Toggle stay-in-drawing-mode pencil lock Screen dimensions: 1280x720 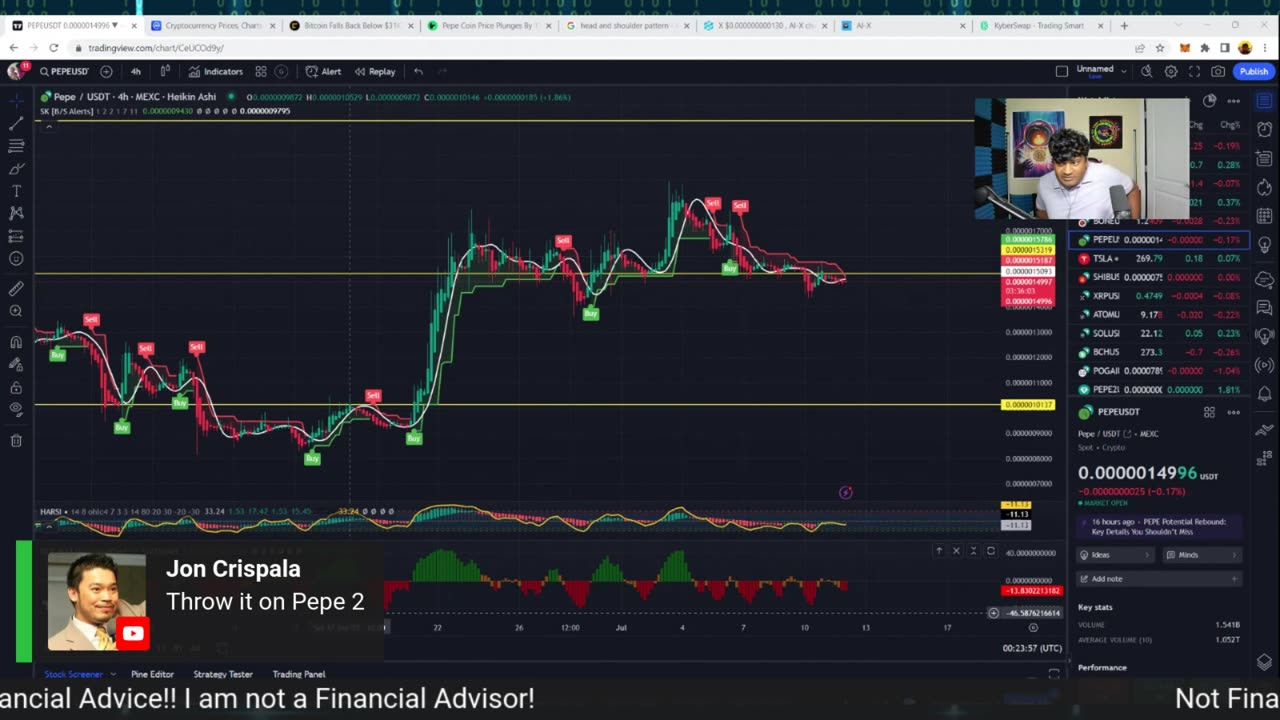click(16, 365)
